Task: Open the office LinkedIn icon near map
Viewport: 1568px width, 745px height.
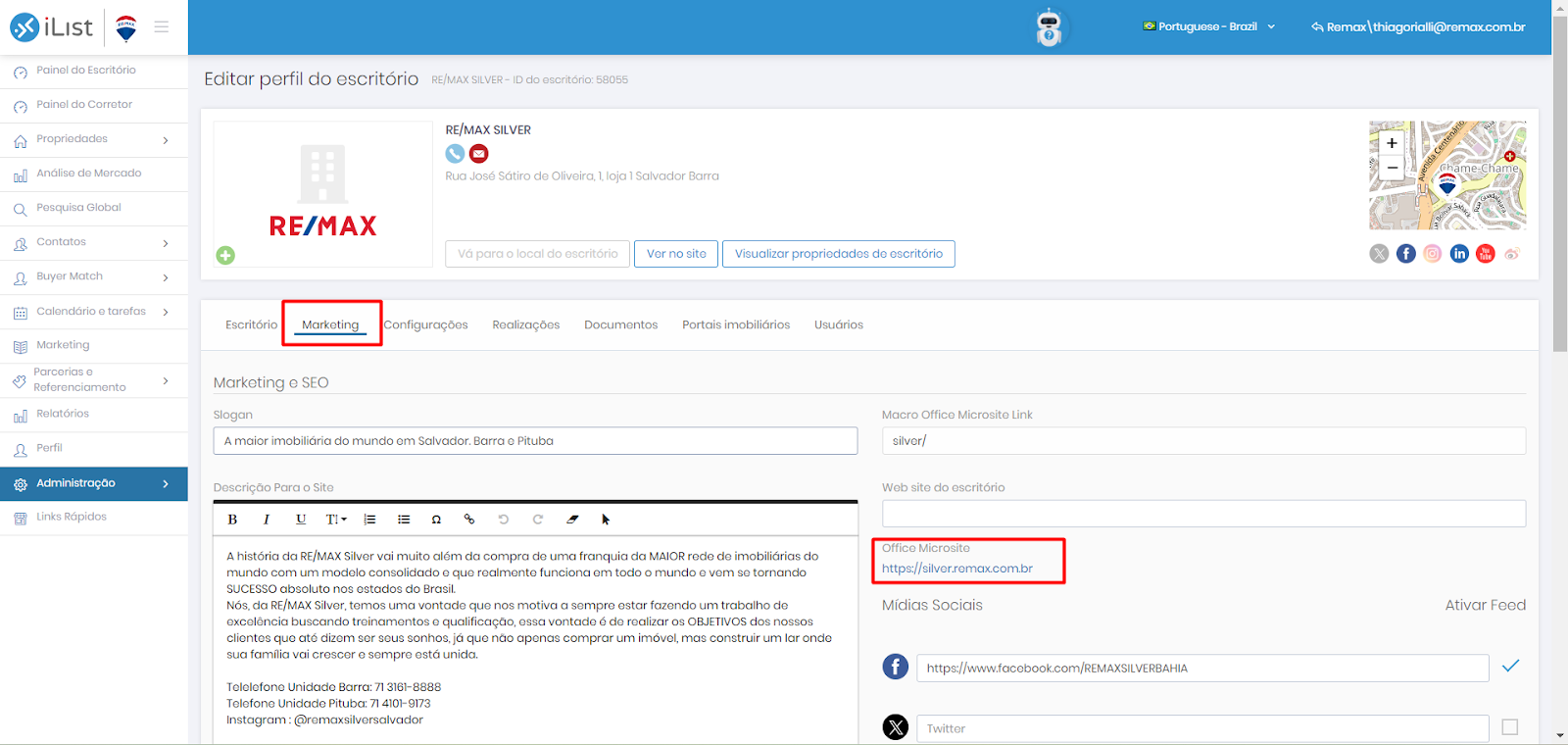Action: [1459, 254]
